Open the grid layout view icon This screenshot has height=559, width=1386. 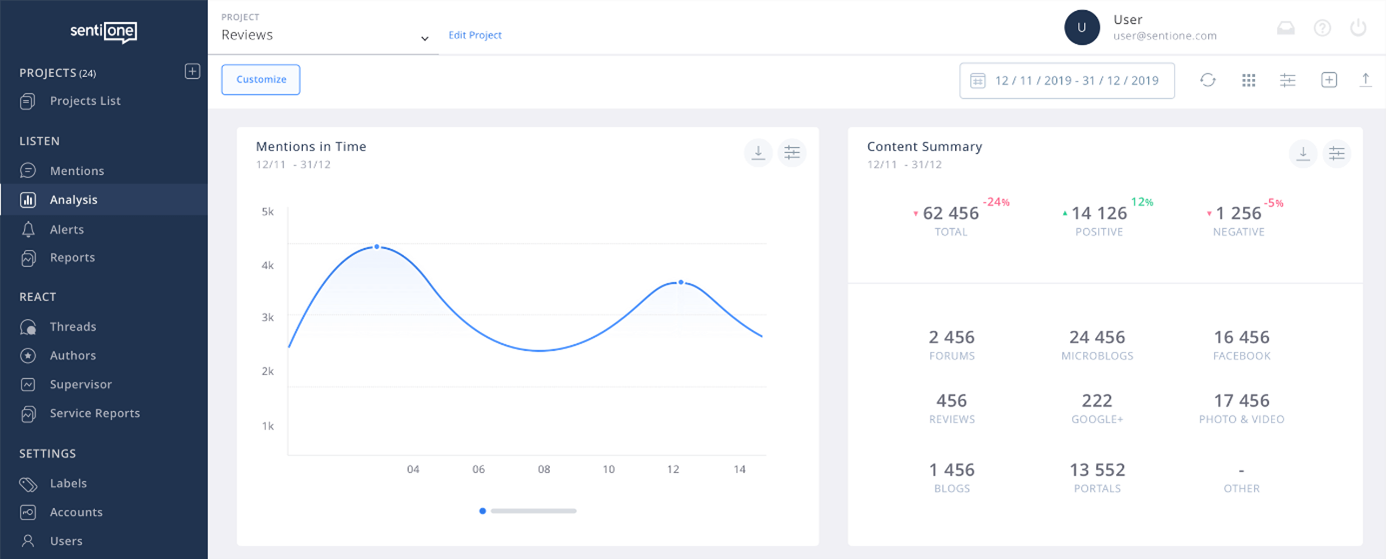tap(1249, 80)
